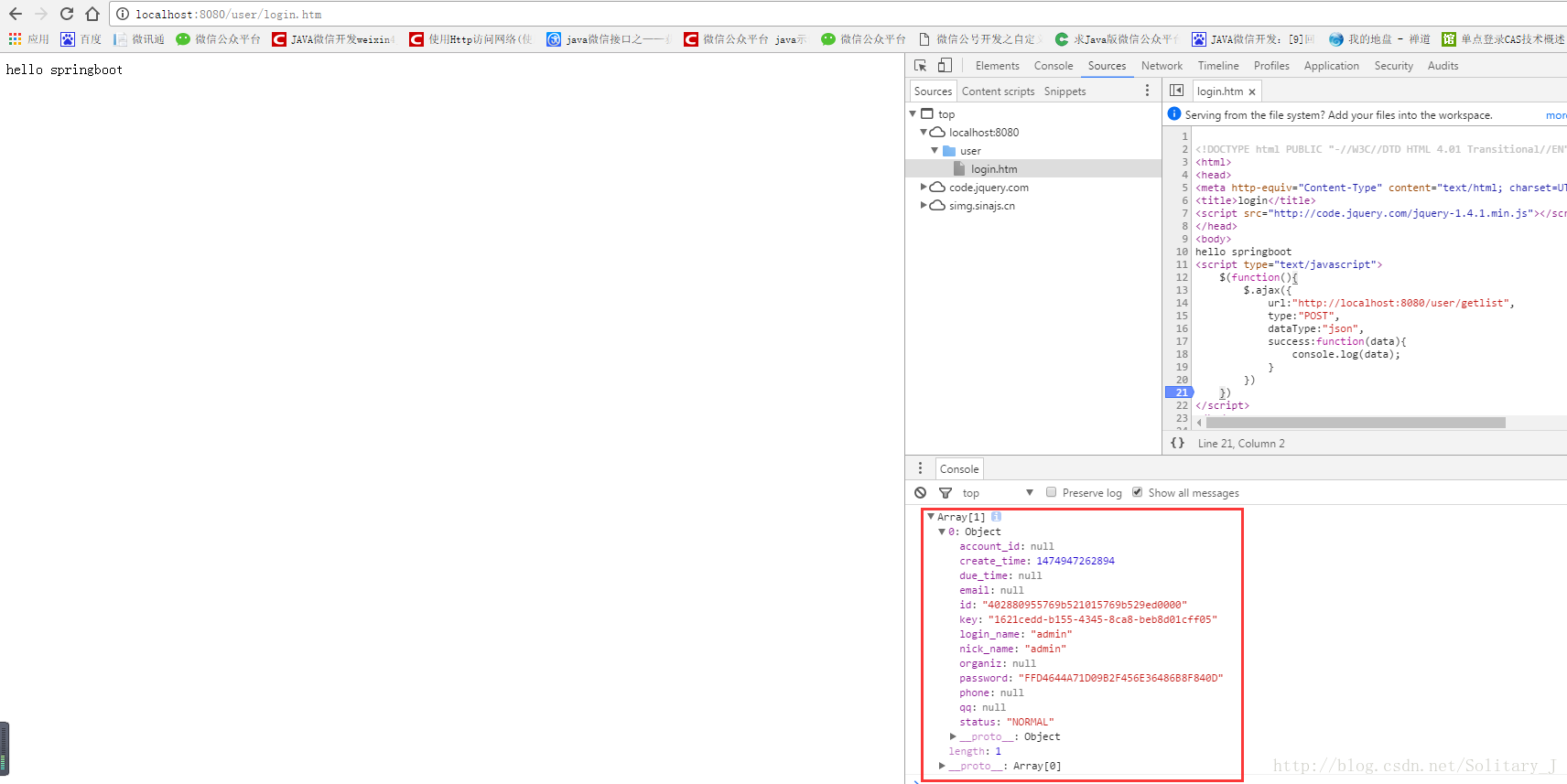Select the Snippets navigator tab
The height and width of the screenshot is (784, 1567).
[1064, 91]
